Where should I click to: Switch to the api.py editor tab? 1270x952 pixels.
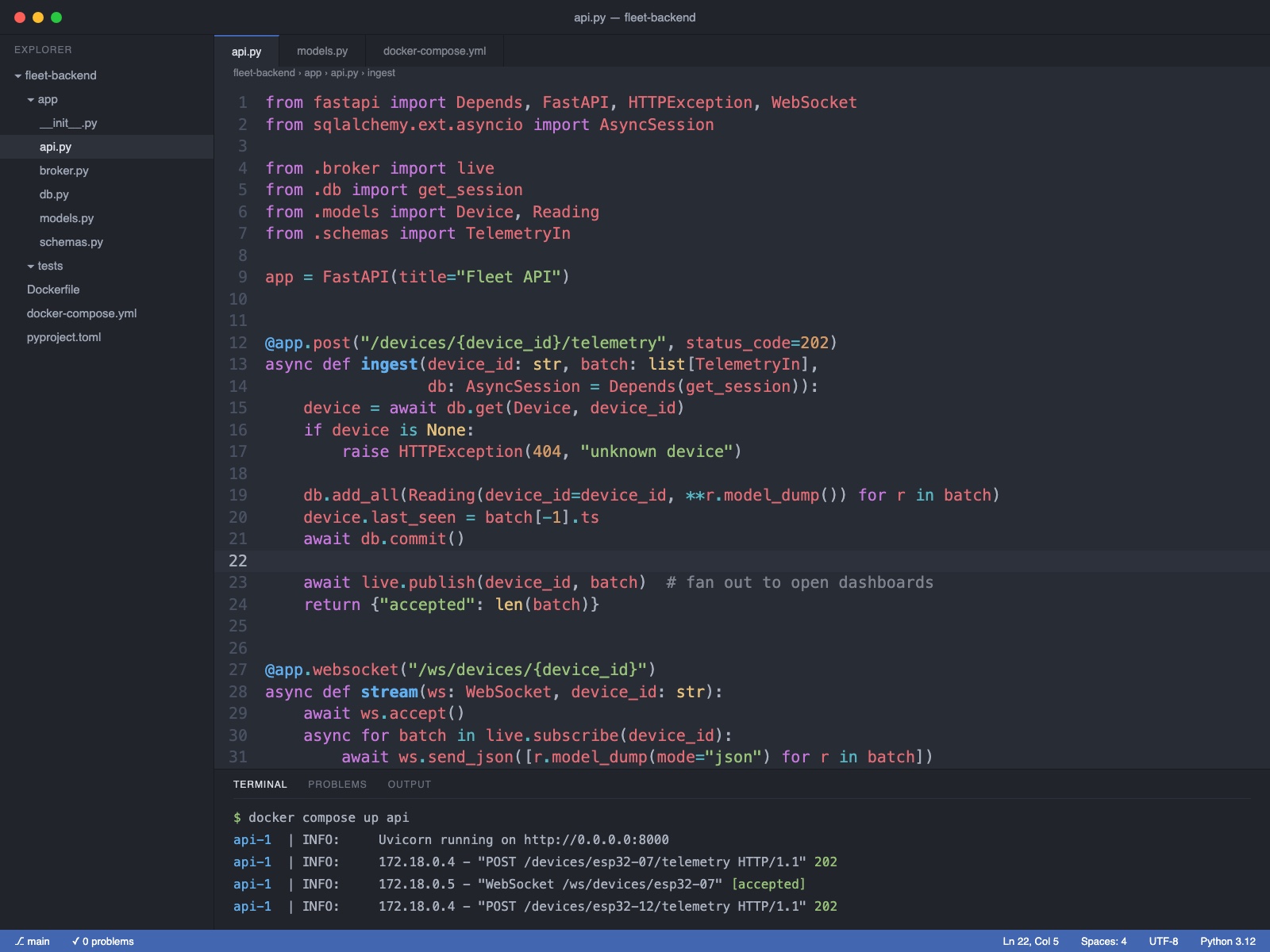246,51
